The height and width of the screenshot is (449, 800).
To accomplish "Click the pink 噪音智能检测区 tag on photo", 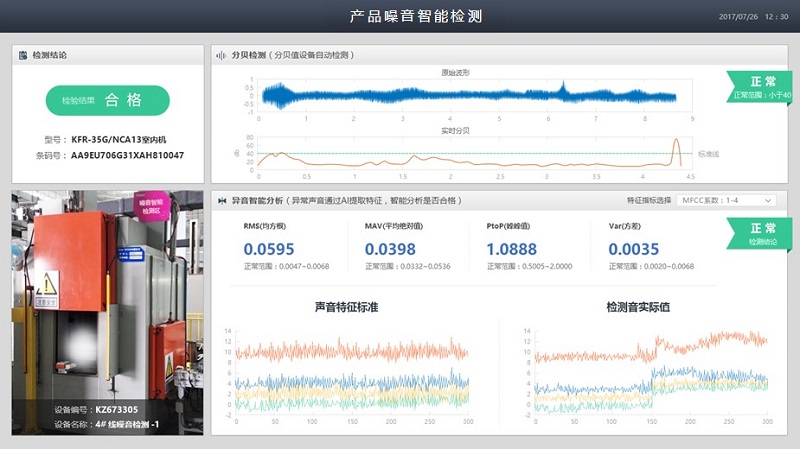I will [x=152, y=206].
